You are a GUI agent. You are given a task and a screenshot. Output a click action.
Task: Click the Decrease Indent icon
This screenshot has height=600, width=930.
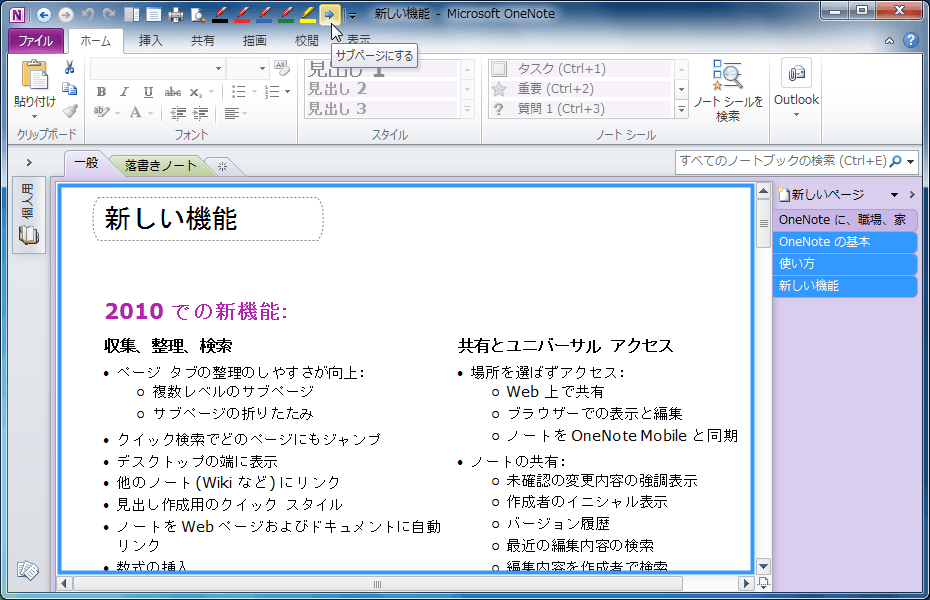coord(177,113)
